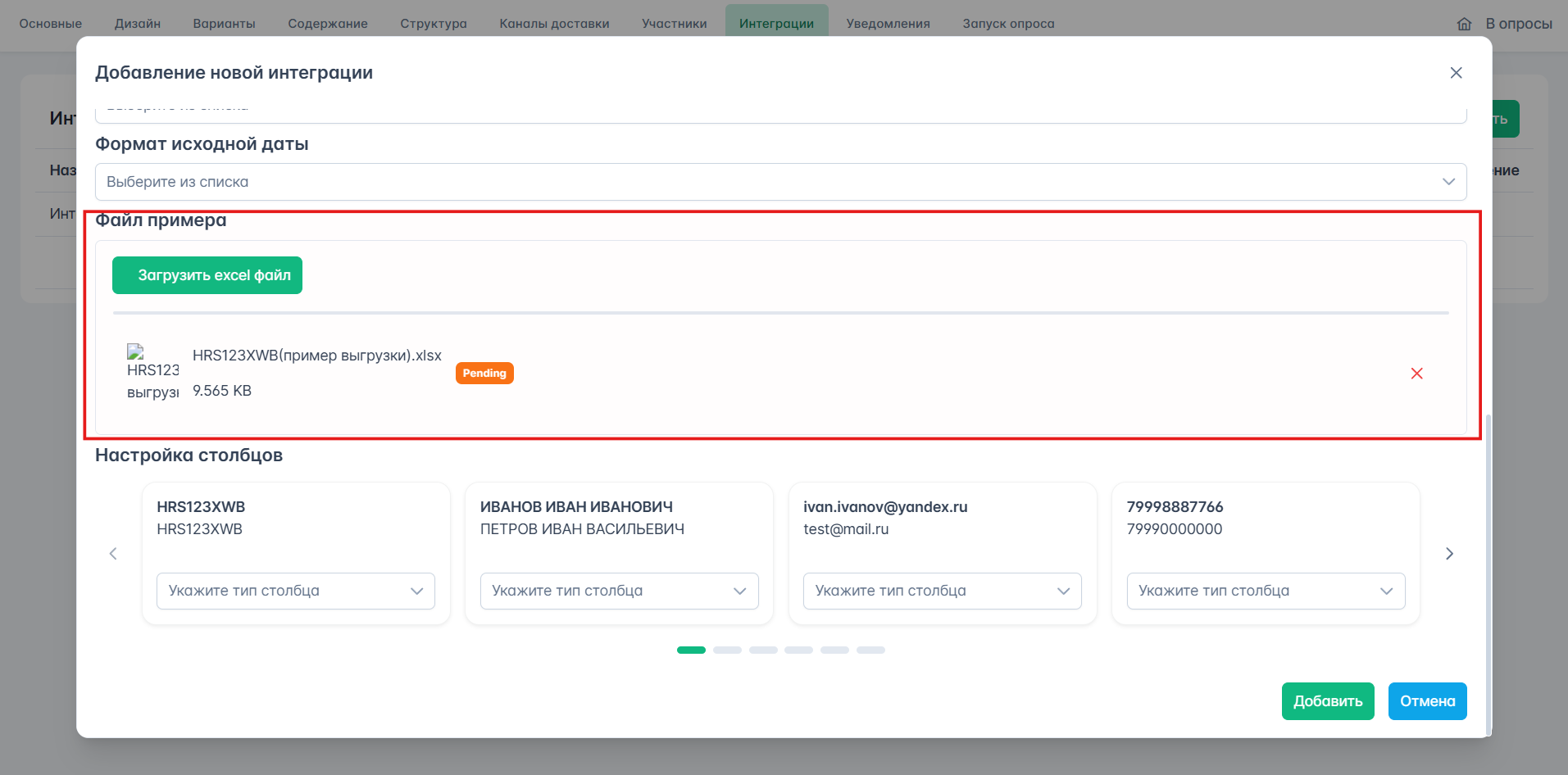Select the fifth carousel page indicator
This screenshot has height=775, width=1568.
(834, 650)
